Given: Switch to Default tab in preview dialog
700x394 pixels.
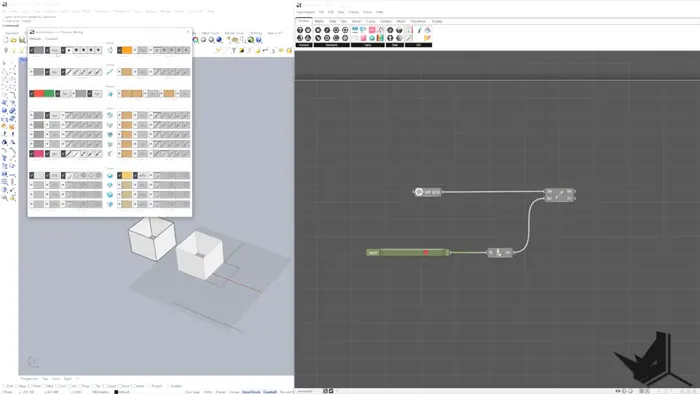Looking at the screenshot, I should 35,39.
